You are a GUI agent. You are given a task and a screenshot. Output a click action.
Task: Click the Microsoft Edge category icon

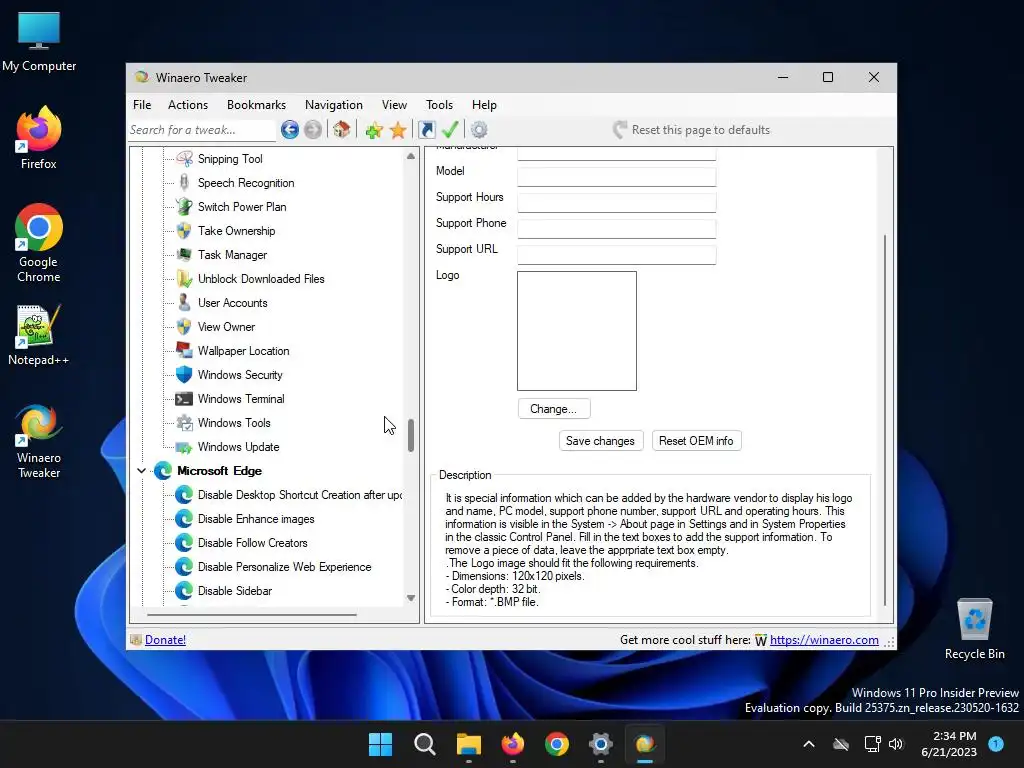point(163,471)
